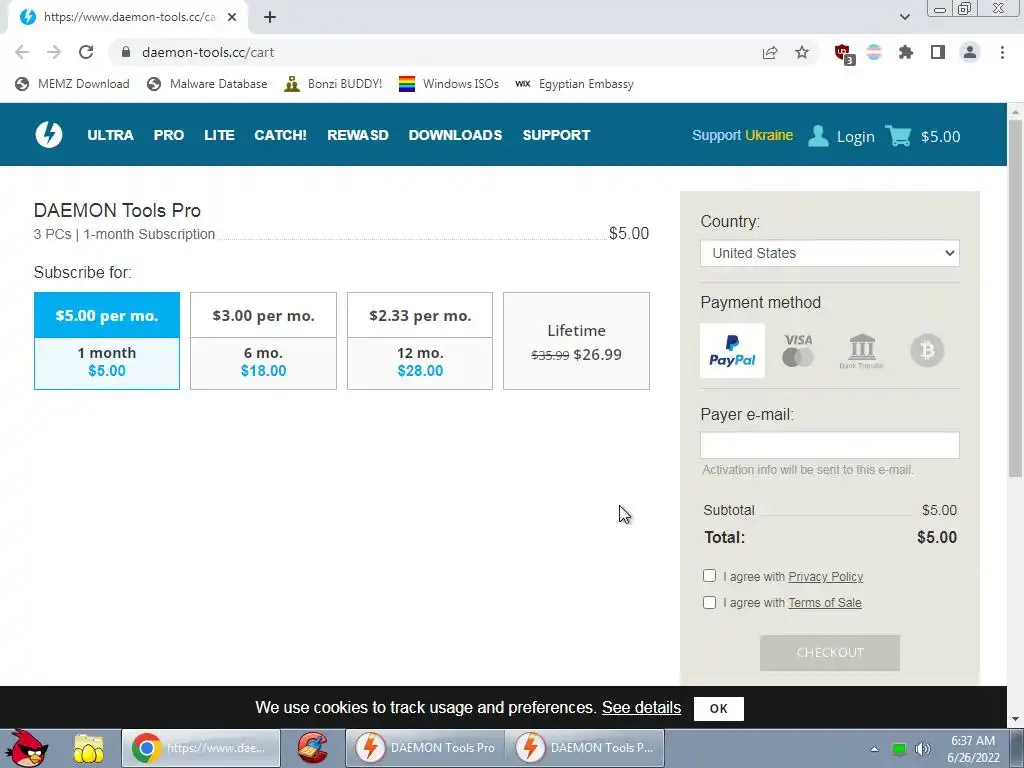This screenshot has height=768, width=1024.
Task: Check I agree with Terms of Sale
Action: point(709,602)
